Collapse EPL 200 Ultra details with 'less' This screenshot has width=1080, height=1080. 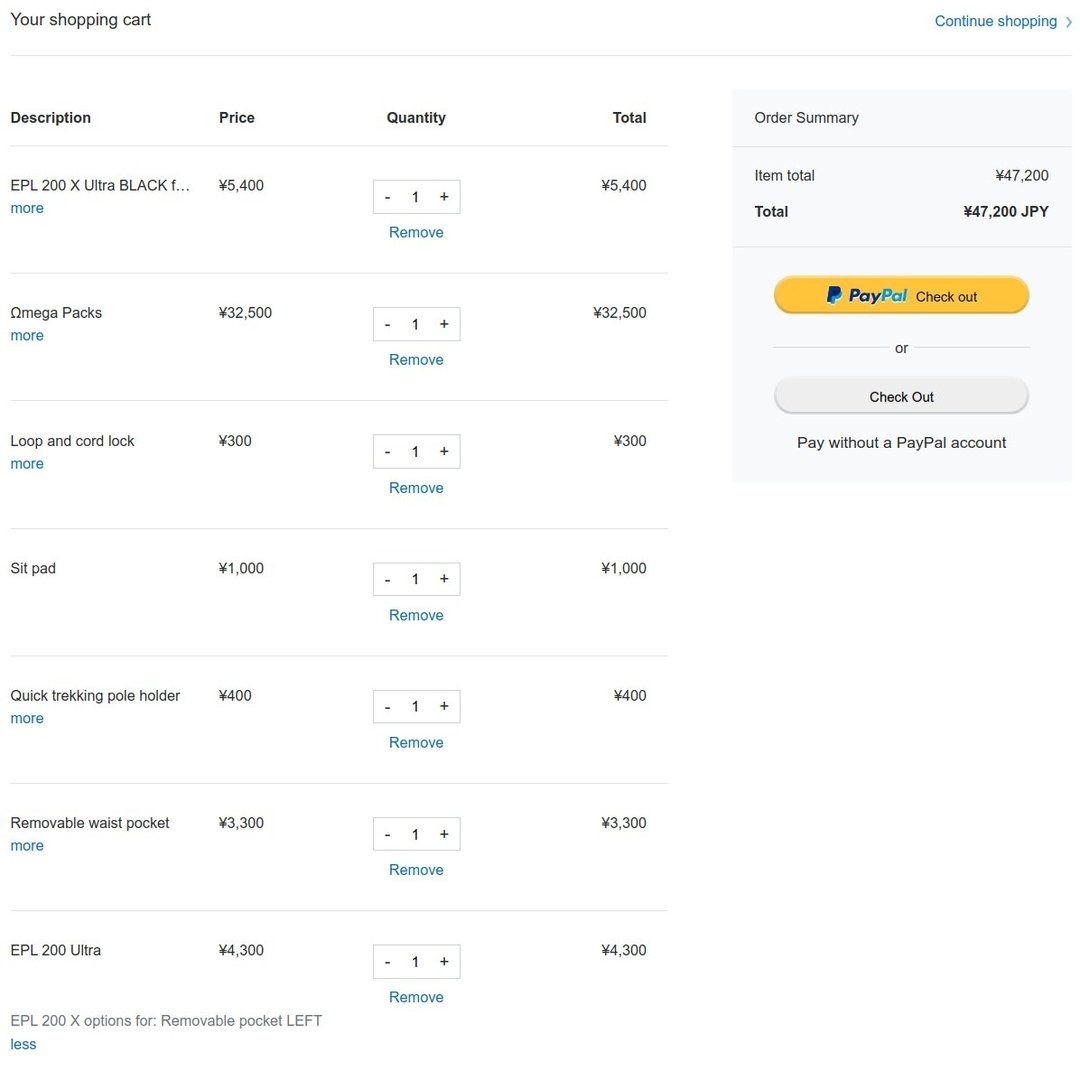pos(23,1044)
